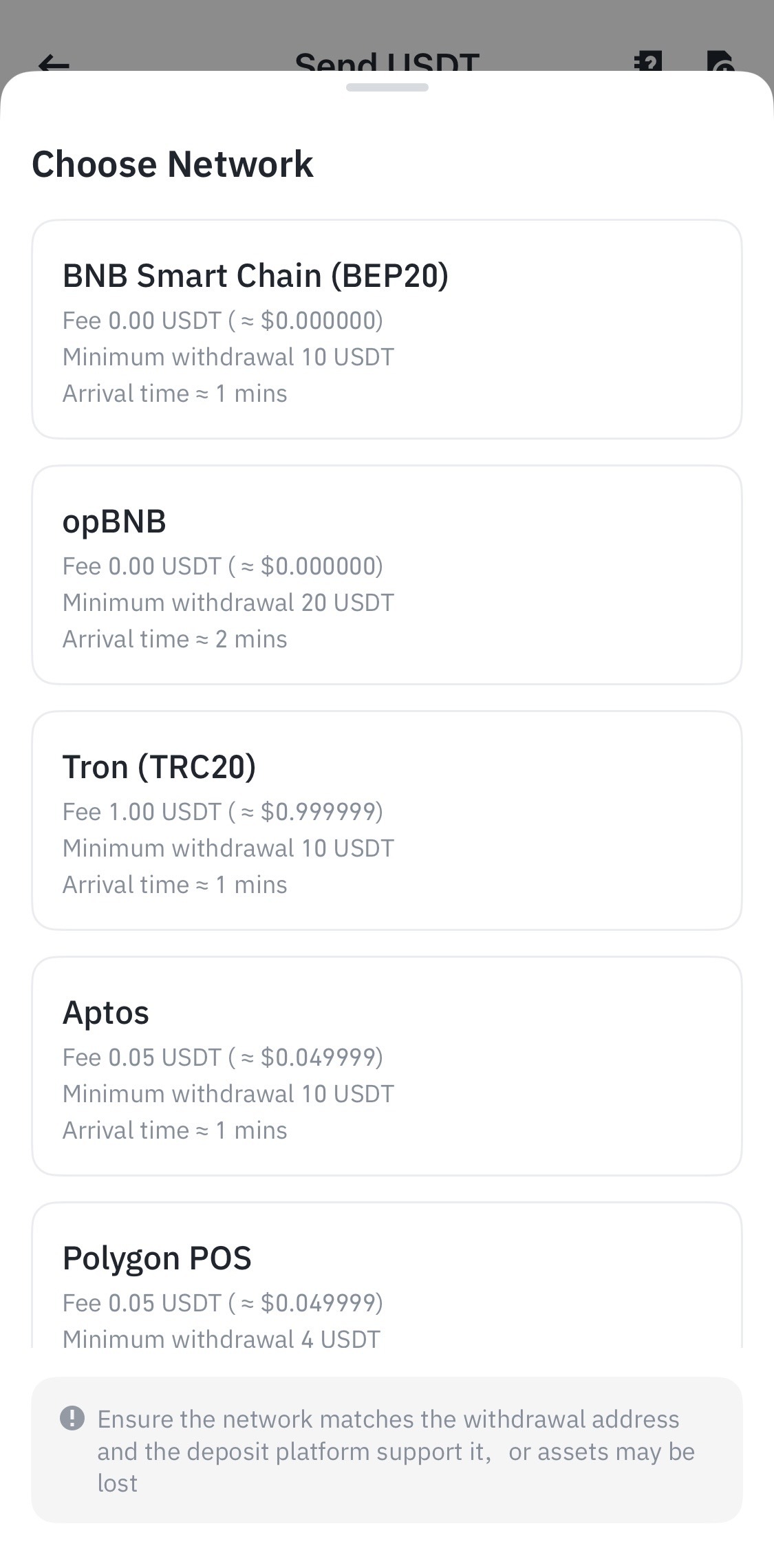Tap opBNB arrival time 2 mins text
This screenshot has height=1568, width=774.
click(x=175, y=639)
